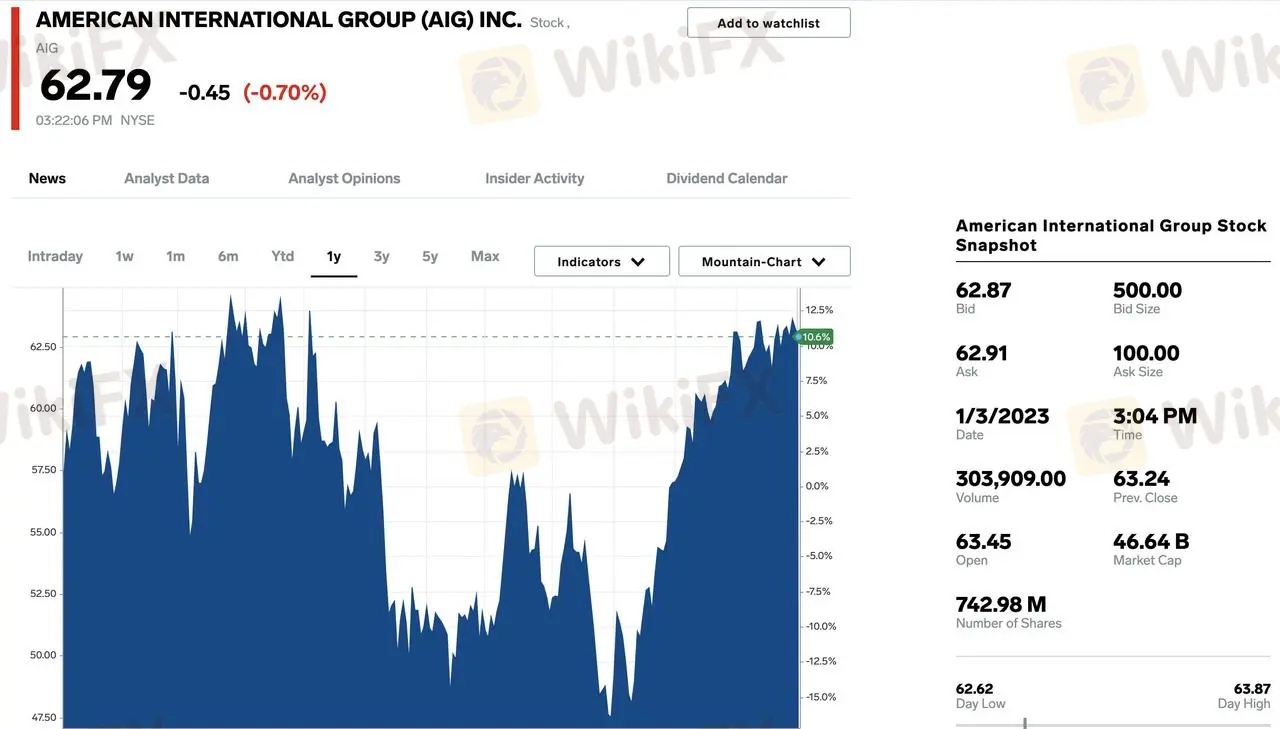
Task: Click the Volume value 303,909.00
Action: tap(1011, 479)
